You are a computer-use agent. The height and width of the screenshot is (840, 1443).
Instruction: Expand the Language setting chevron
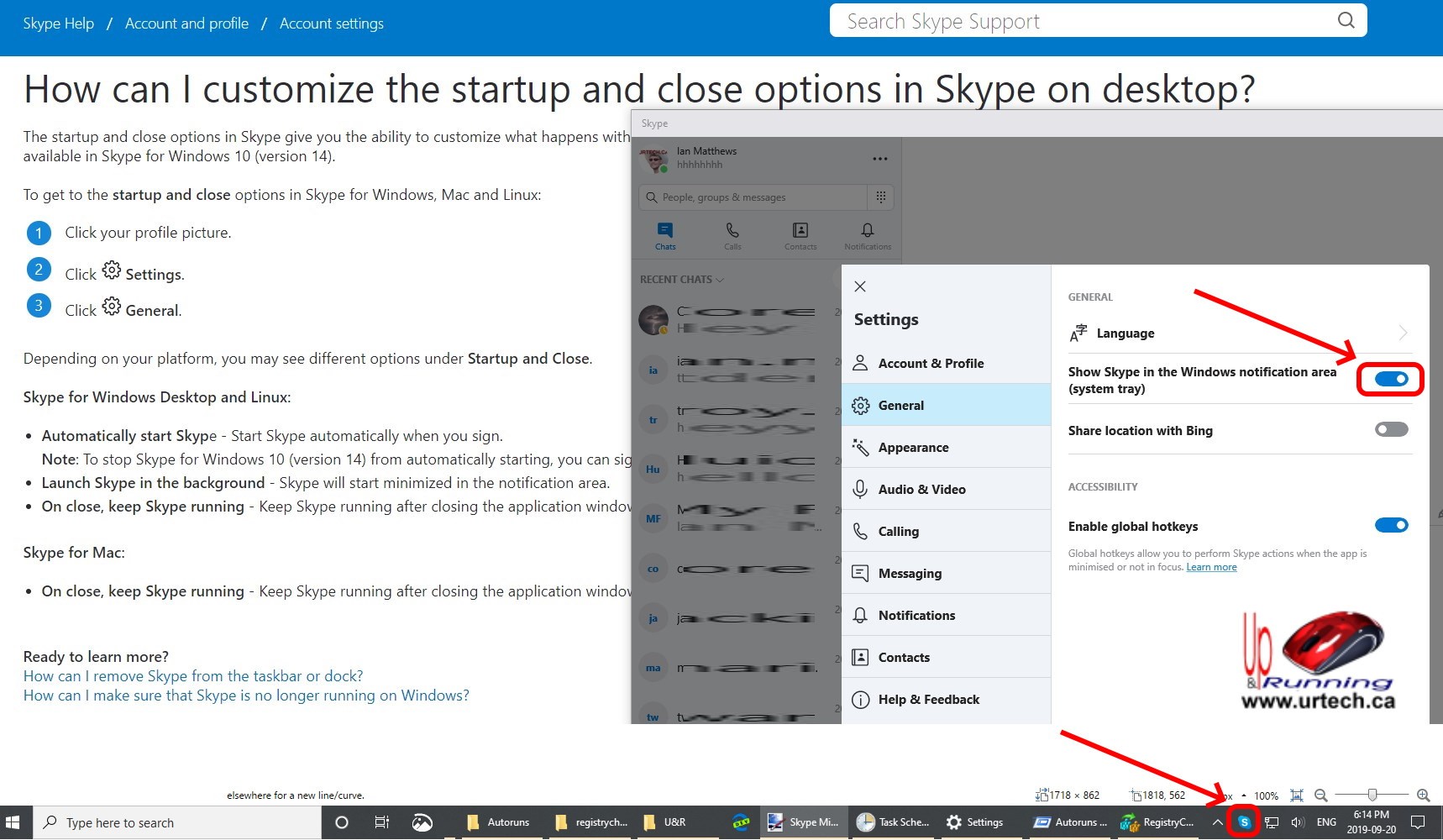1403,333
